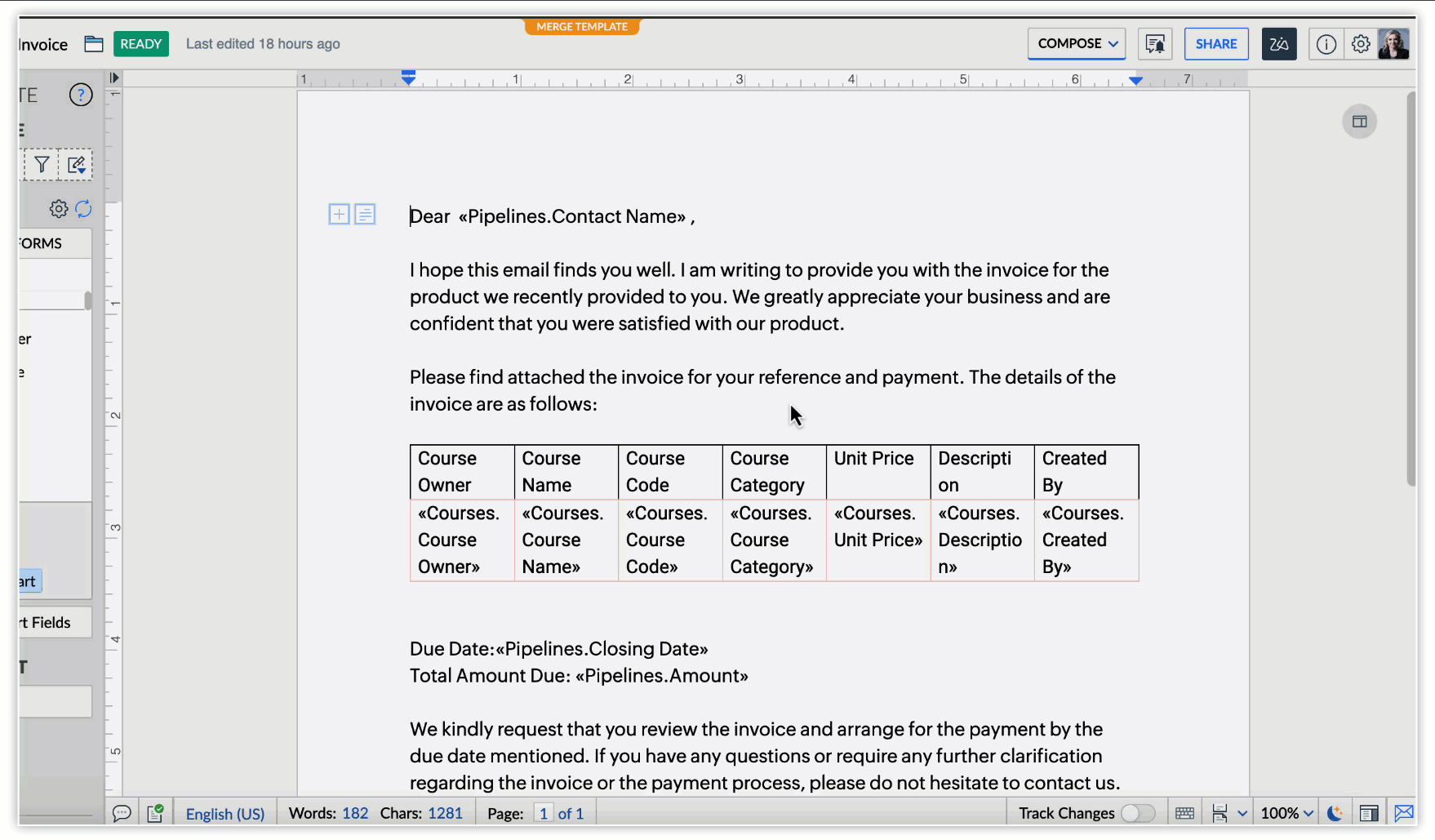Collapse the left panel with the arrow toggle
The width and height of the screenshot is (1435, 840).
[114, 78]
